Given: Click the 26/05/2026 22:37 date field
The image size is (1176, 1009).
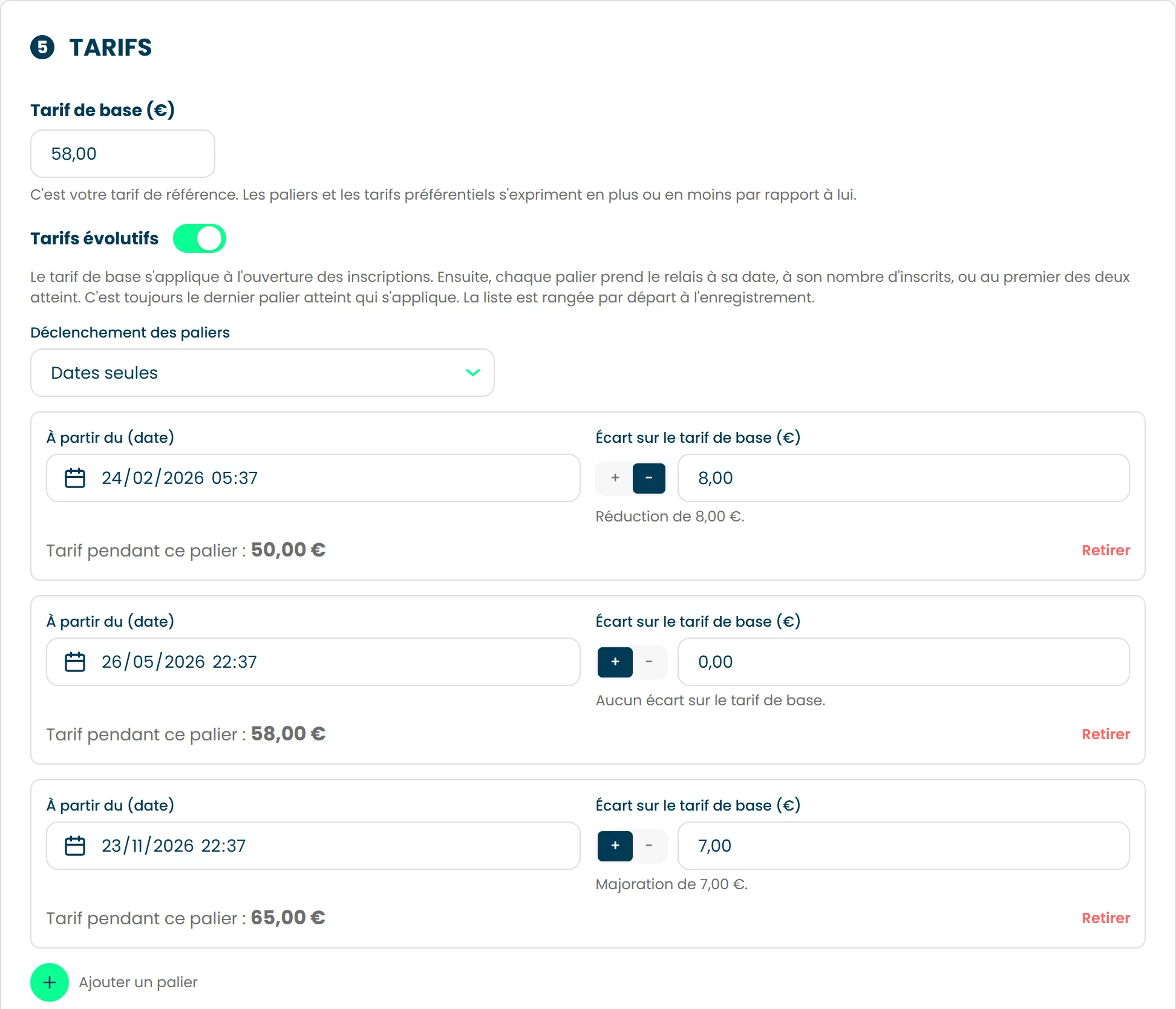Looking at the screenshot, I should coord(313,662).
